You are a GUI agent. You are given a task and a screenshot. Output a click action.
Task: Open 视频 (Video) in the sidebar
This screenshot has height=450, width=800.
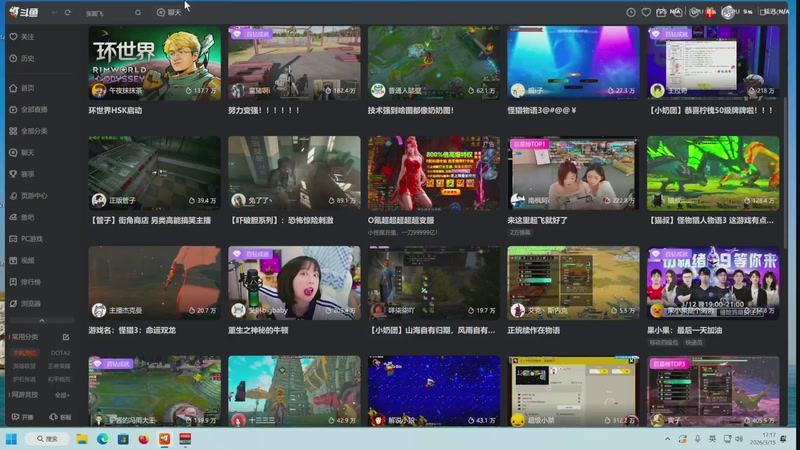(x=22, y=260)
